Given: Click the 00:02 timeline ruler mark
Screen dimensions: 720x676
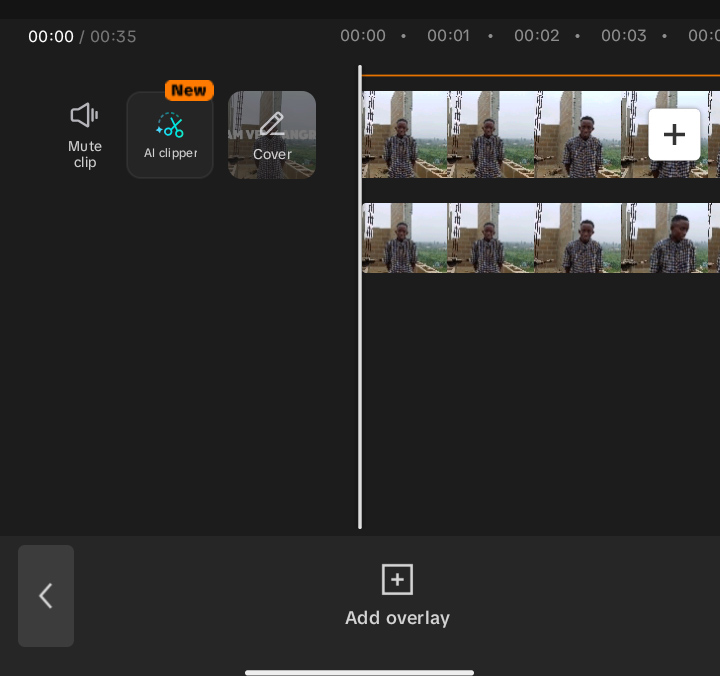Looking at the screenshot, I should 536,36.
